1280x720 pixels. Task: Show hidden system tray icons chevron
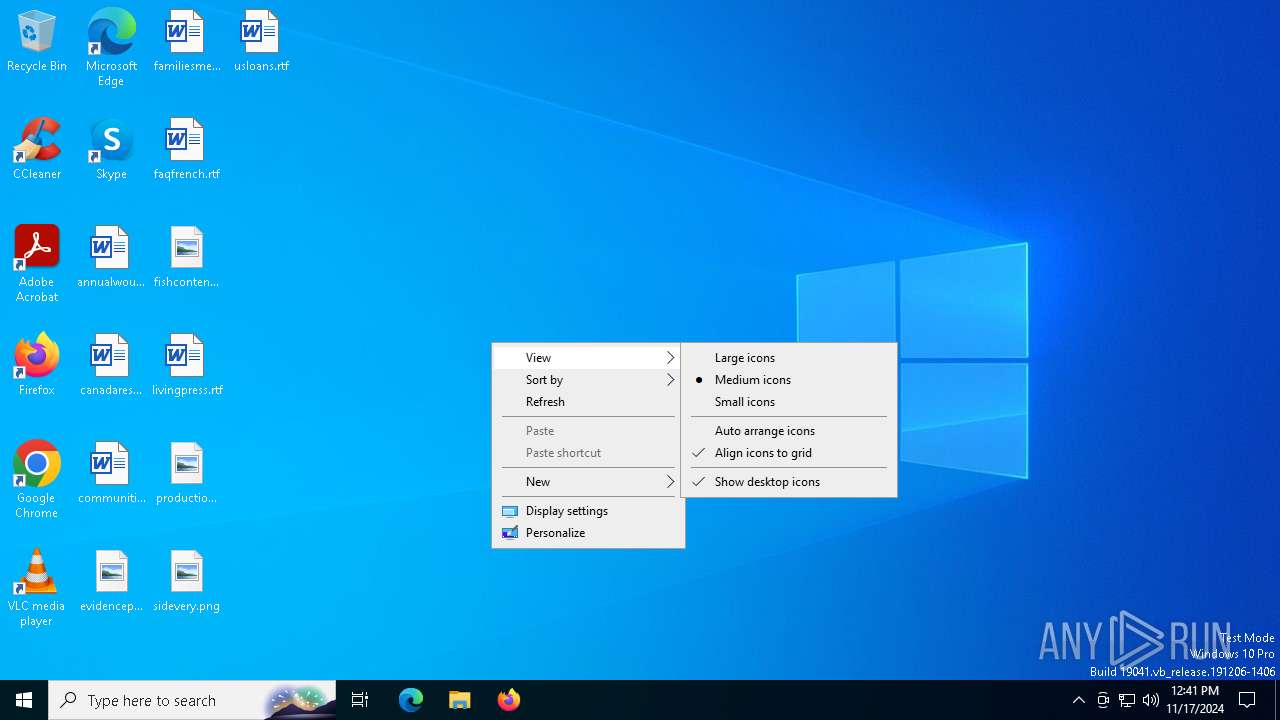(x=1078, y=700)
